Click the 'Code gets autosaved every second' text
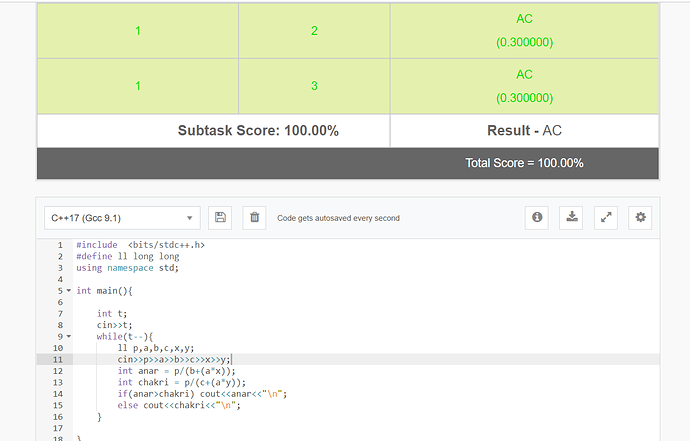 pyautogui.click(x=338, y=218)
